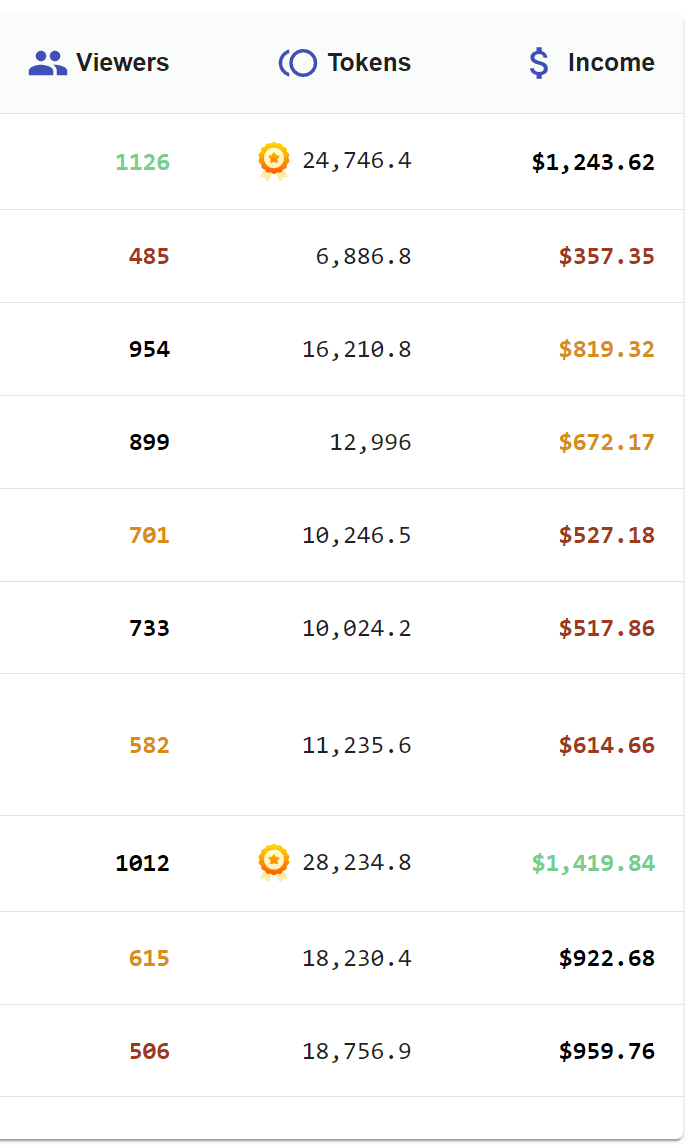Click the Income dollar sign icon
The image size is (696, 1147).
coord(539,63)
